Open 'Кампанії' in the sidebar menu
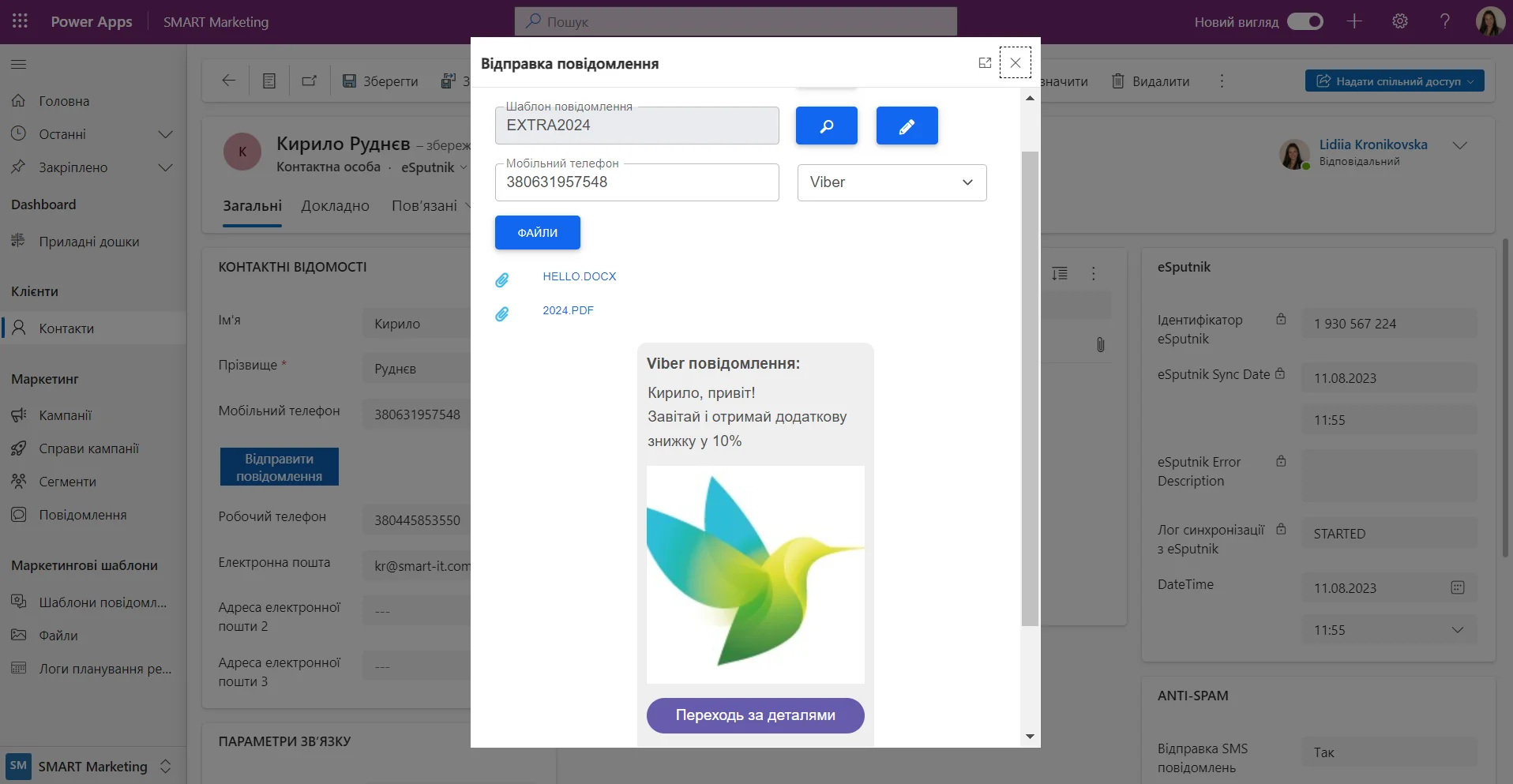The height and width of the screenshot is (784, 1513). 66,415
